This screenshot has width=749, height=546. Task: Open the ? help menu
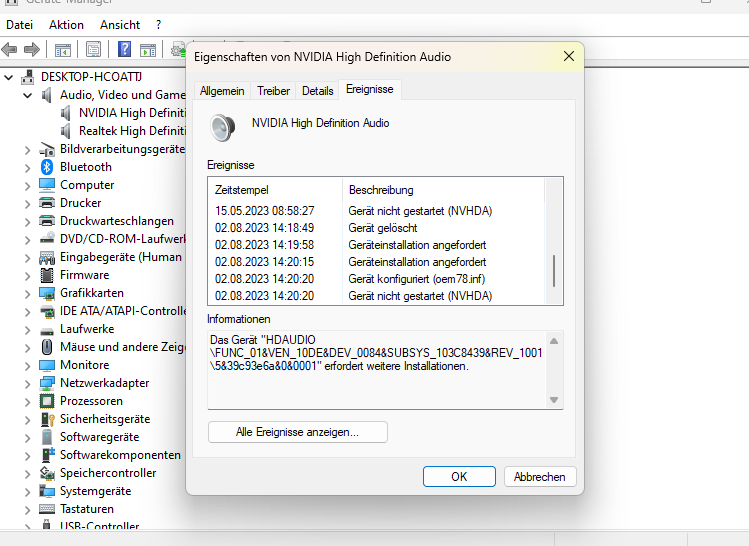159,25
